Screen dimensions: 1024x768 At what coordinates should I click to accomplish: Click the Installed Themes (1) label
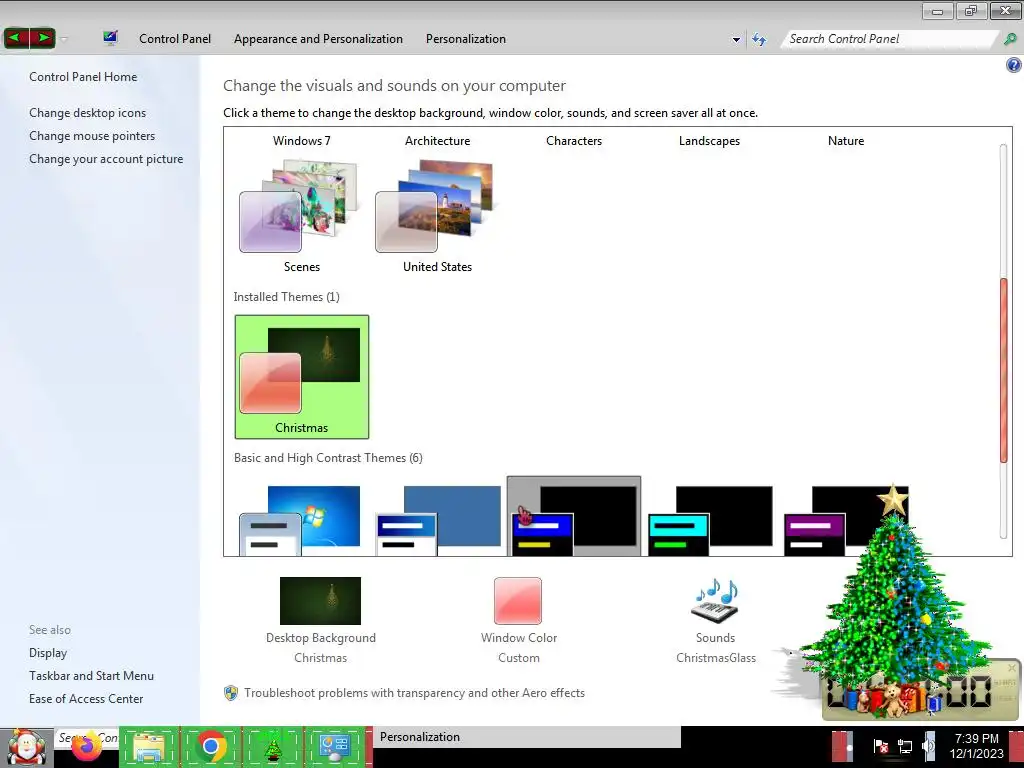pos(287,297)
